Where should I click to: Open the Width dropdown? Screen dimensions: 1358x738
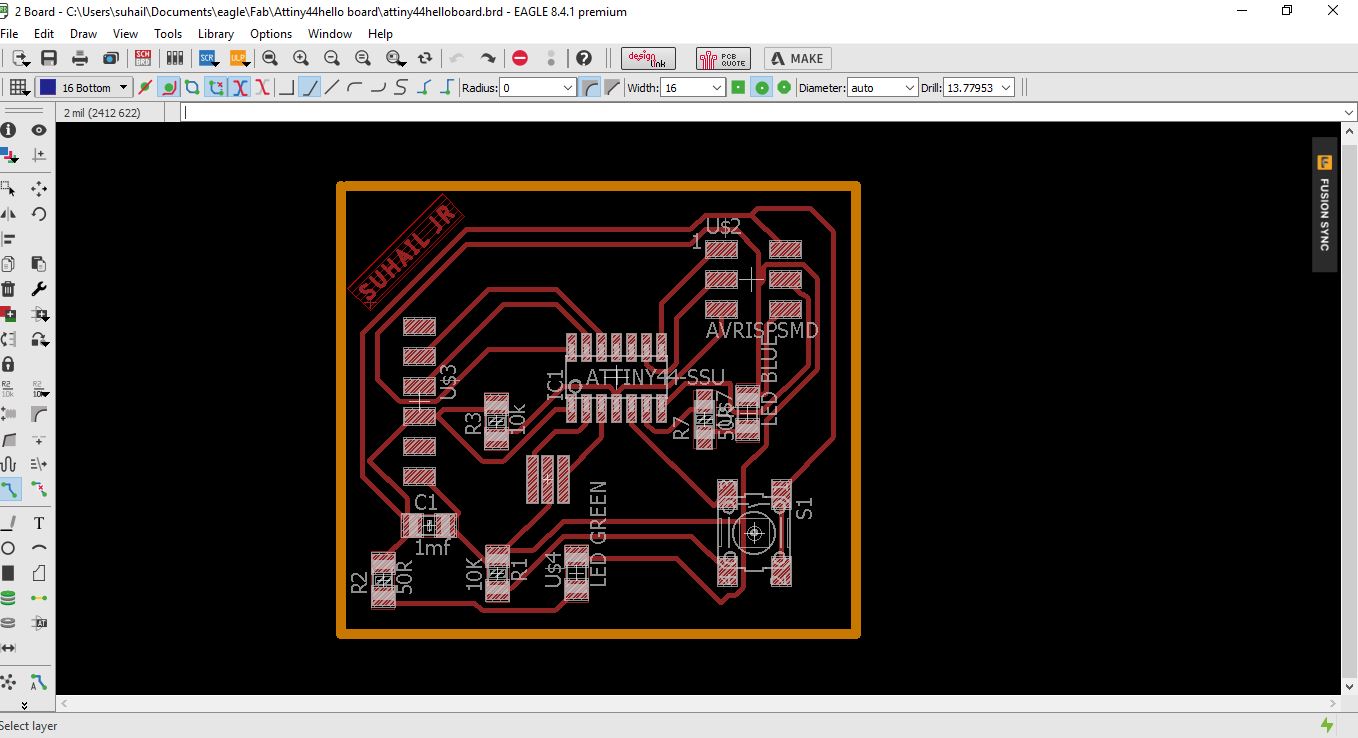pyautogui.click(x=717, y=88)
